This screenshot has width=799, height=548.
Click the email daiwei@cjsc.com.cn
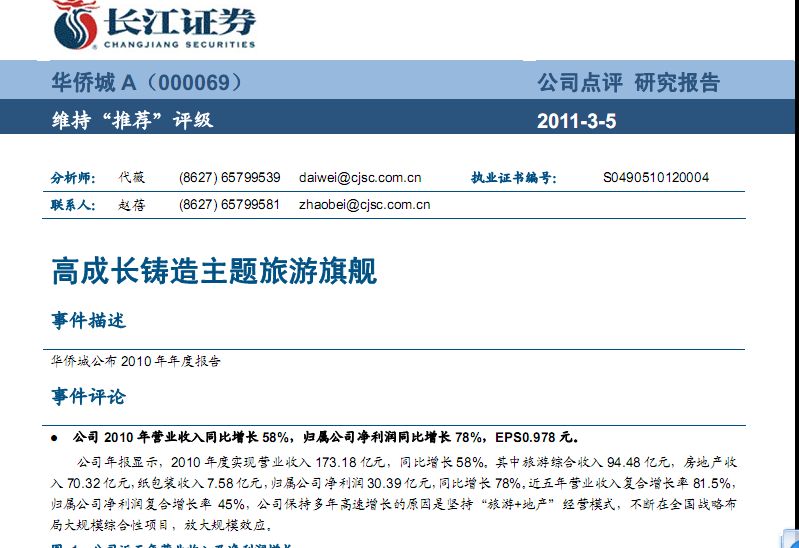coord(360,177)
